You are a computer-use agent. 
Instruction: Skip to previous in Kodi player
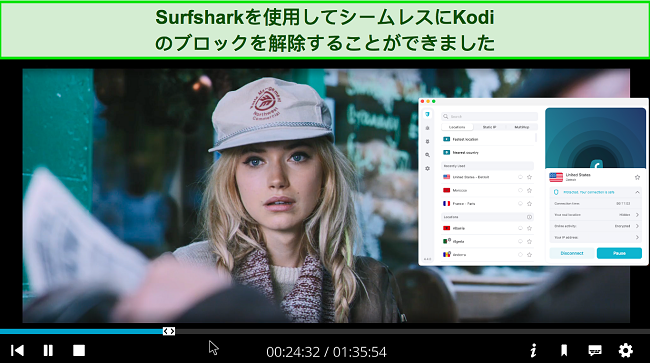(17, 351)
